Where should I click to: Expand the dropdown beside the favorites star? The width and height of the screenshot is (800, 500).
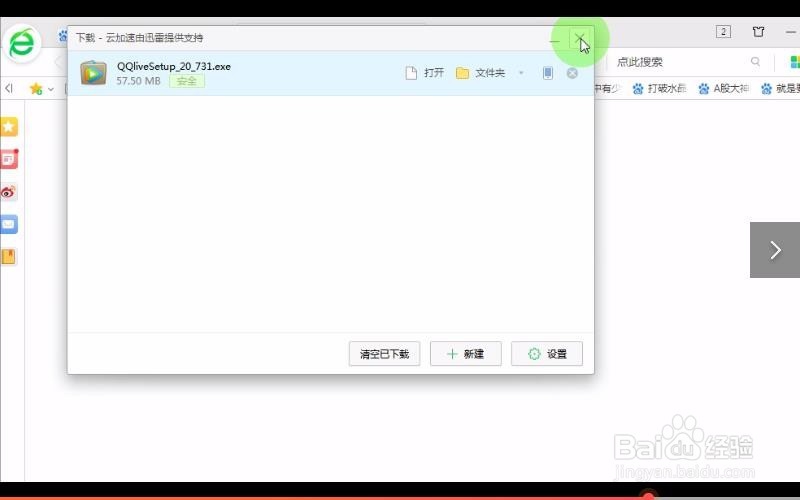click(x=51, y=89)
